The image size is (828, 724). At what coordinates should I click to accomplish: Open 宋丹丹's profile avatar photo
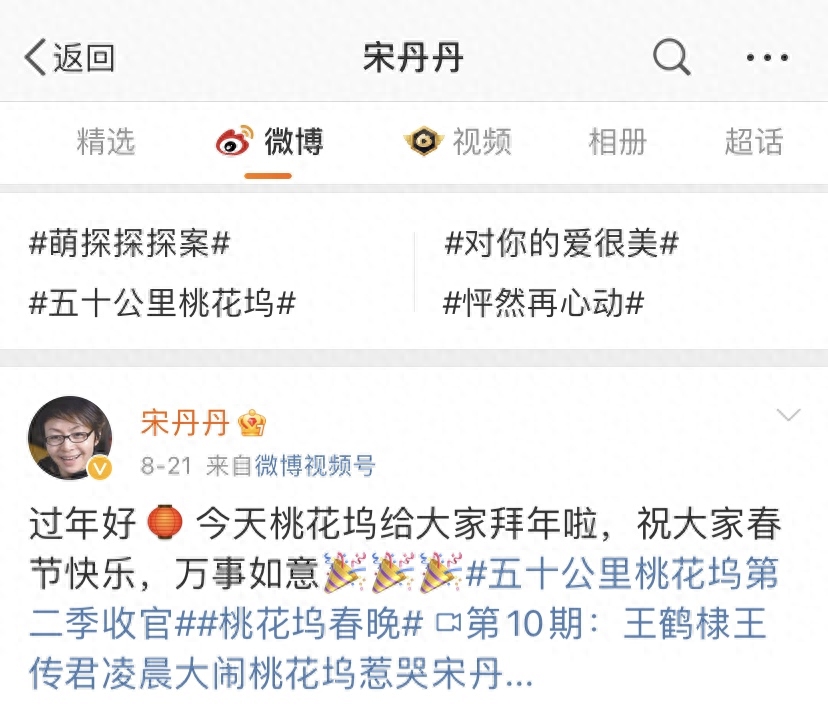pos(70,438)
